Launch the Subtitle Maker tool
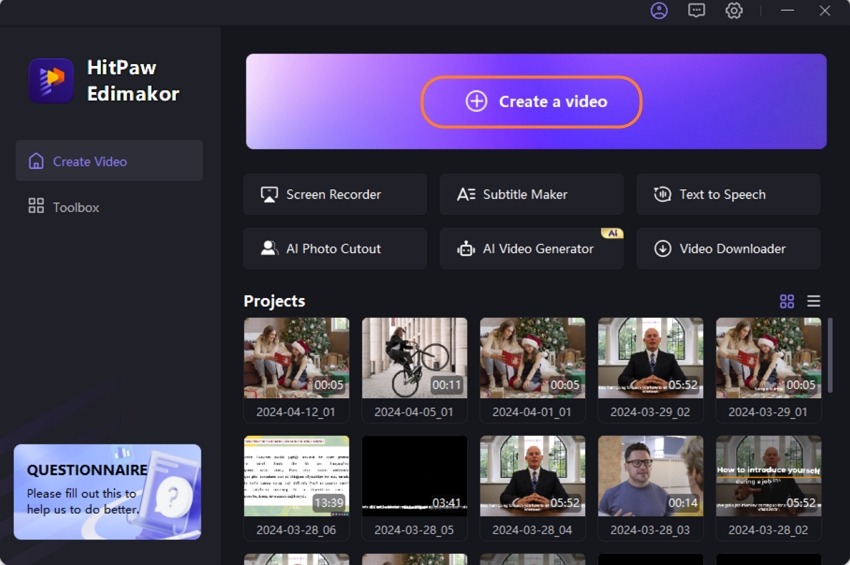Screen dimensions: 850x565 (x=531, y=194)
